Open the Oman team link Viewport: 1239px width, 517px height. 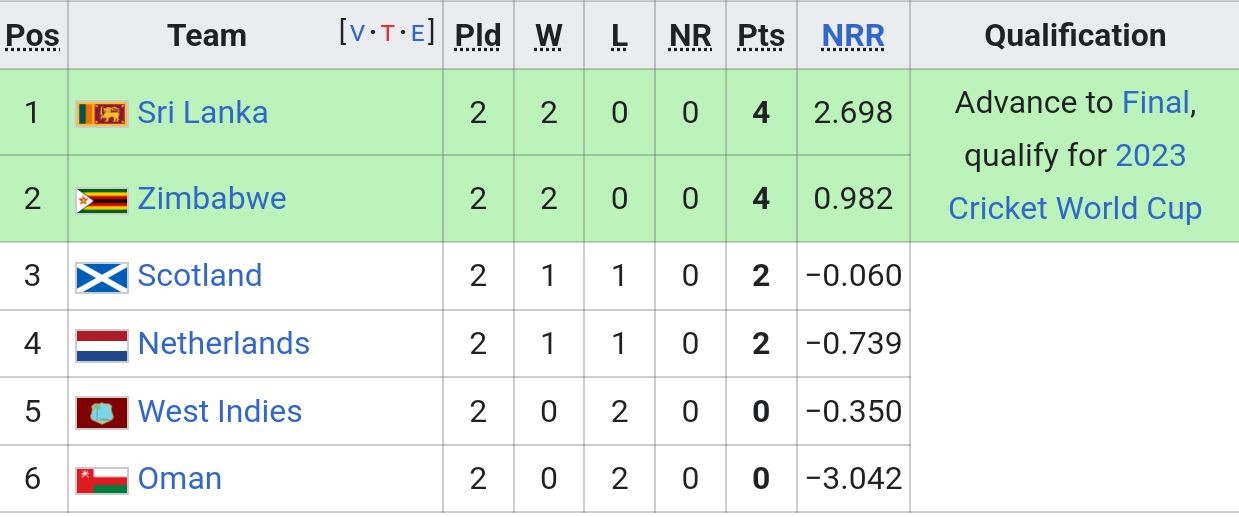pos(180,478)
